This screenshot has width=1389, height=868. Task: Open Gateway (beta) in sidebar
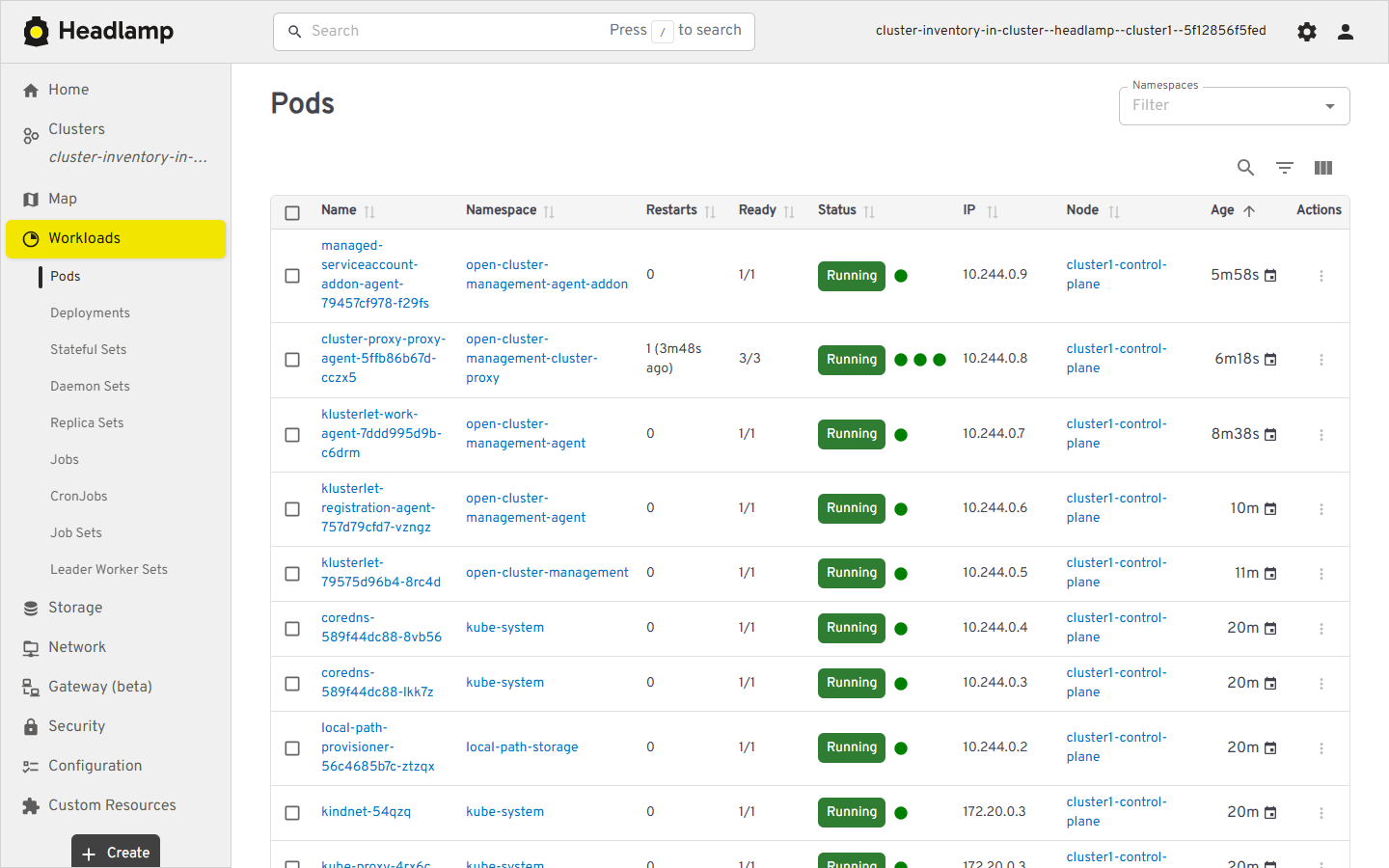click(x=116, y=687)
